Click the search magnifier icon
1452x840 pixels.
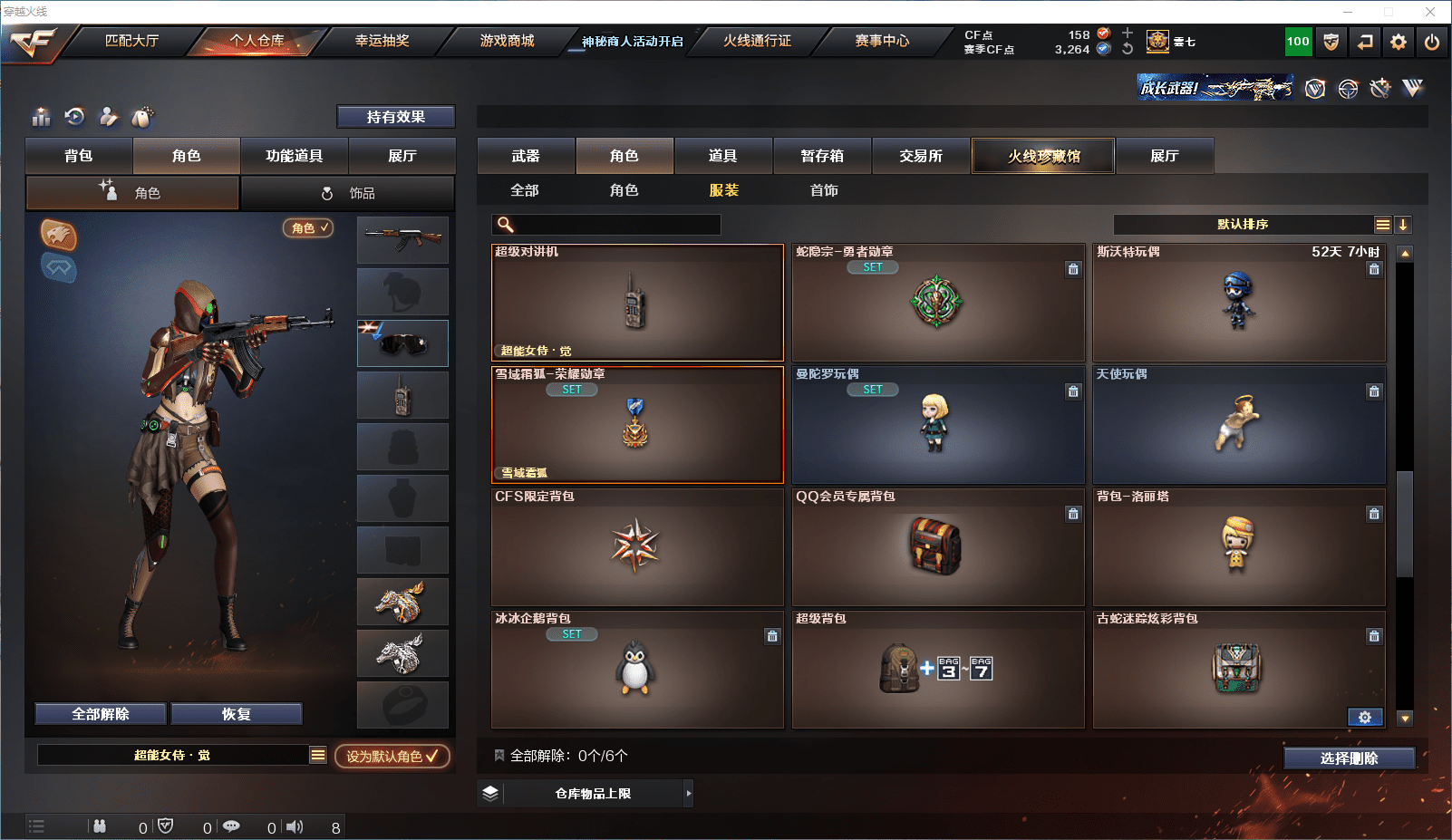coord(506,225)
